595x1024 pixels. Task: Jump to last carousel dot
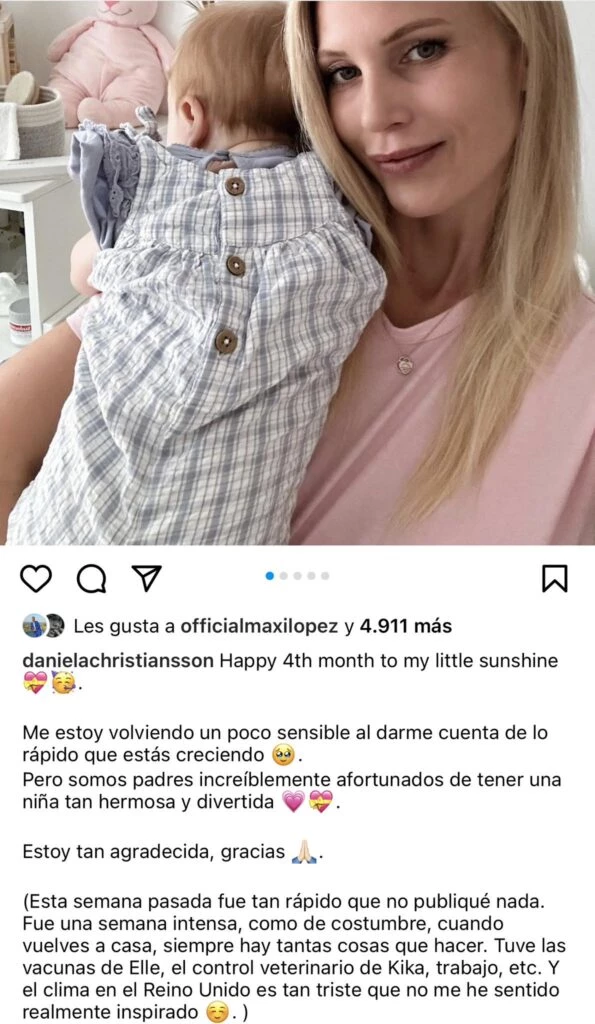325,576
